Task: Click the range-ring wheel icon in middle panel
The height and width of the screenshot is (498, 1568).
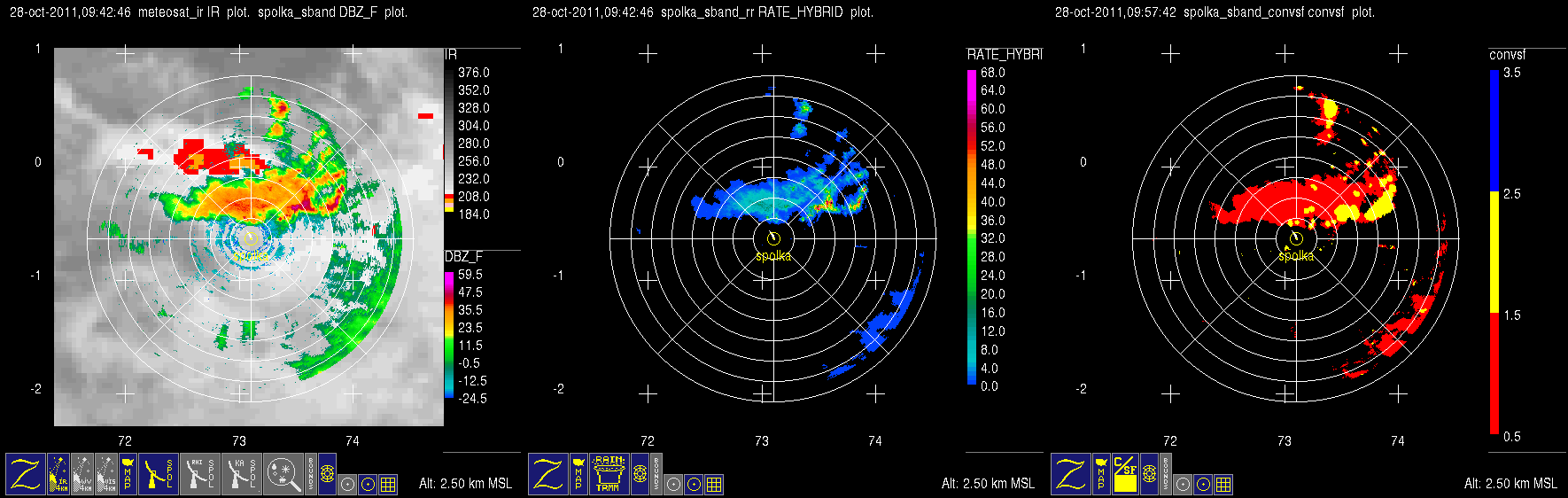Action: click(640, 474)
